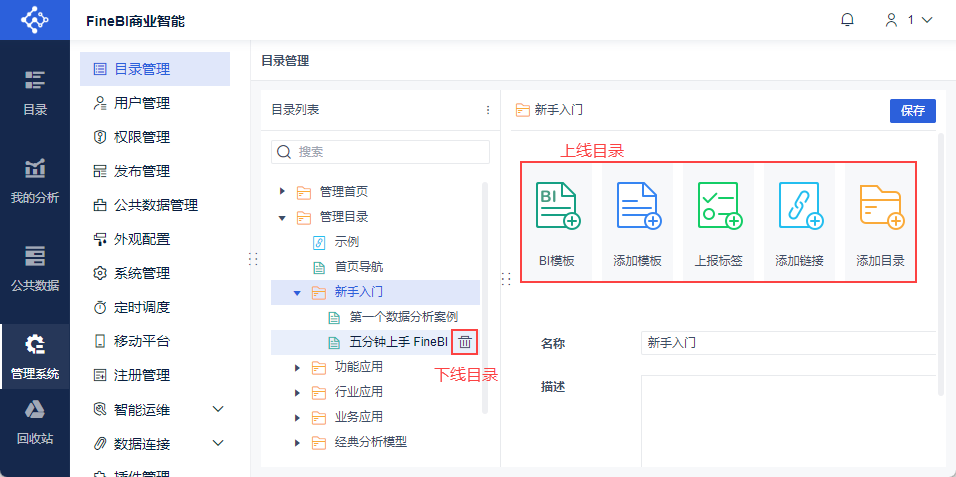Open 注册管理 menu item
Screen dimensions: 956x477
point(155,375)
